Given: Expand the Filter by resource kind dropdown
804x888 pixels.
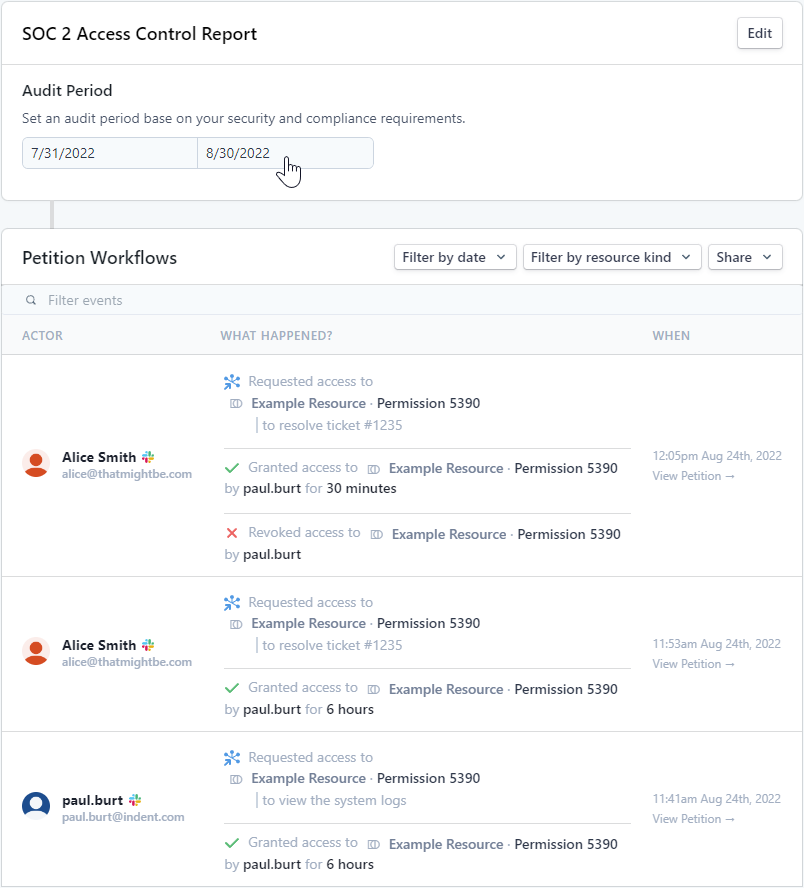Looking at the screenshot, I should click(612, 257).
